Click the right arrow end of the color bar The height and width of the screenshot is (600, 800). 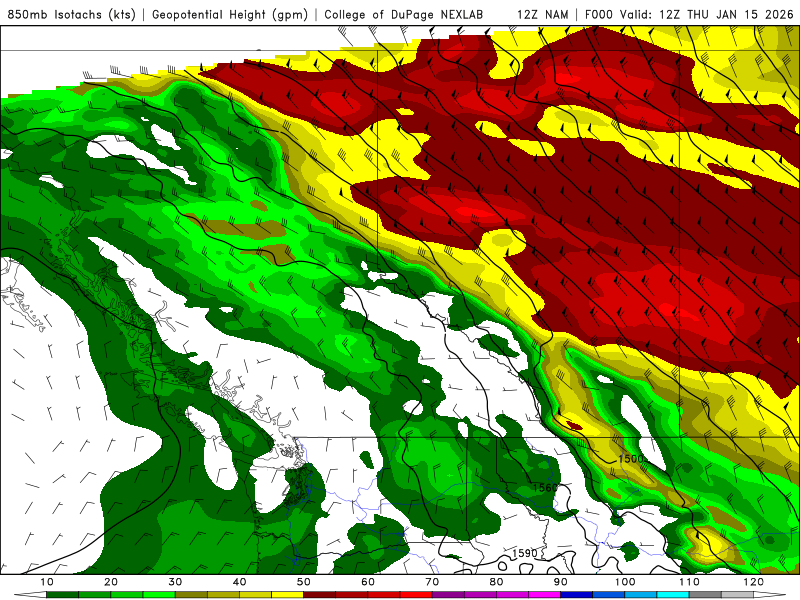769,595
